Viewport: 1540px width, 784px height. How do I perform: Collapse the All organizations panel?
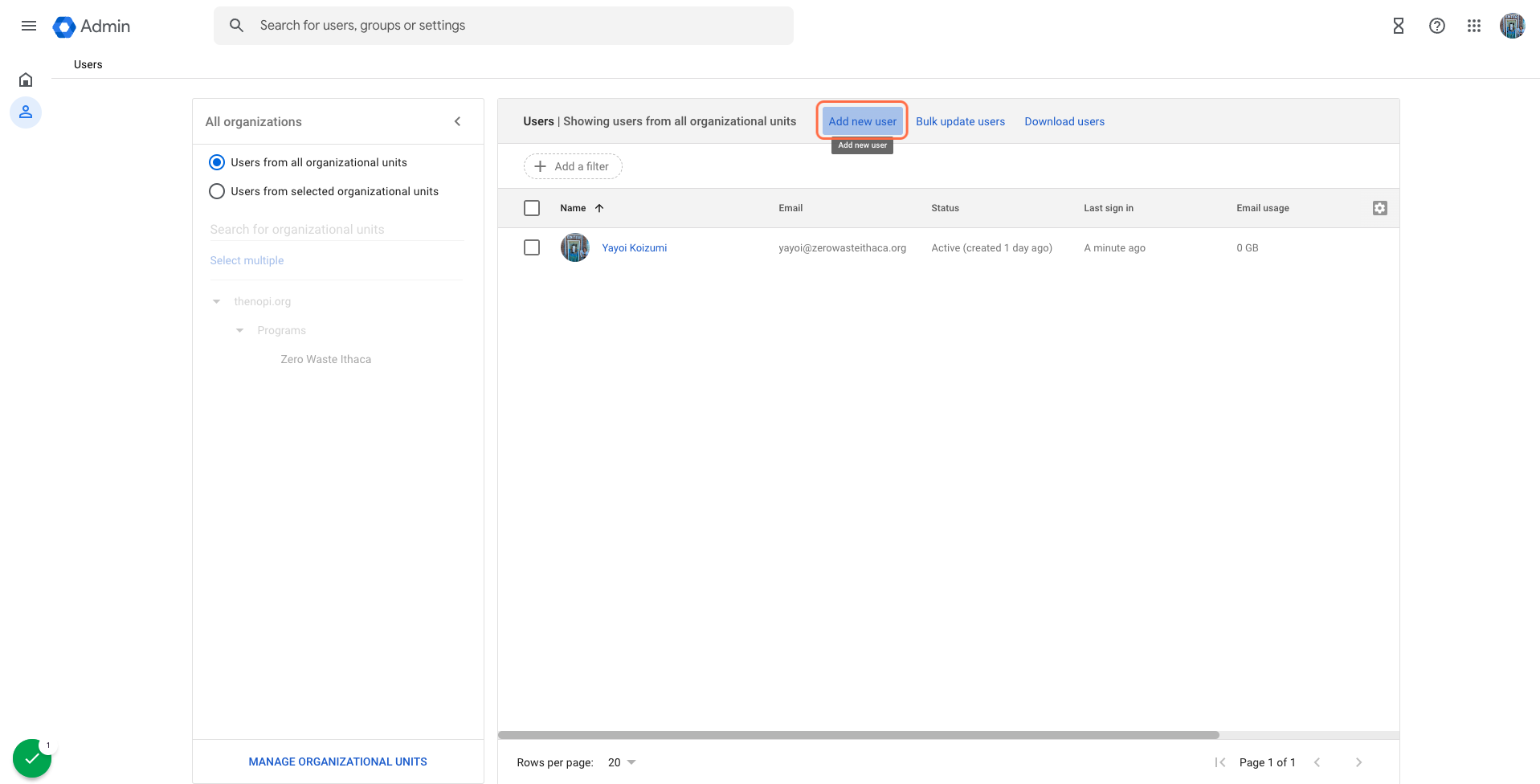457,121
